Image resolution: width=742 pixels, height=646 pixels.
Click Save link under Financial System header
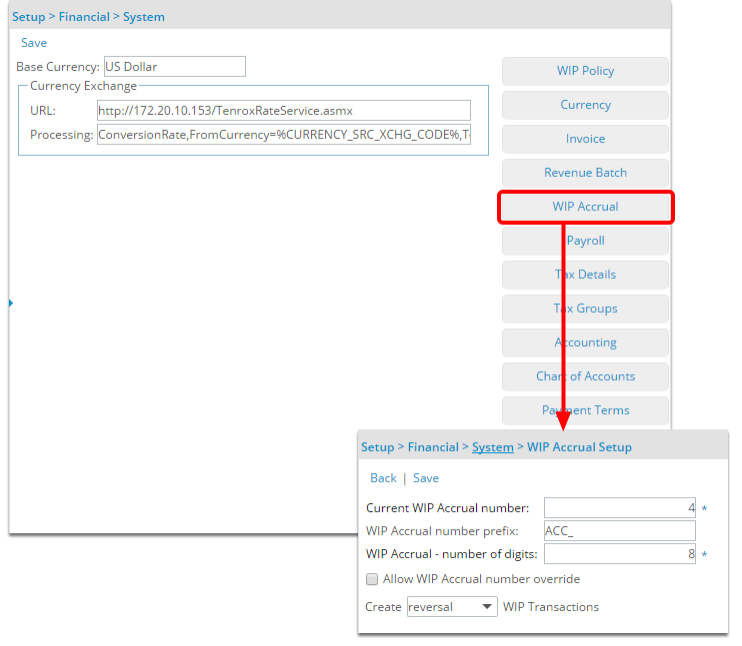(x=34, y=43)
